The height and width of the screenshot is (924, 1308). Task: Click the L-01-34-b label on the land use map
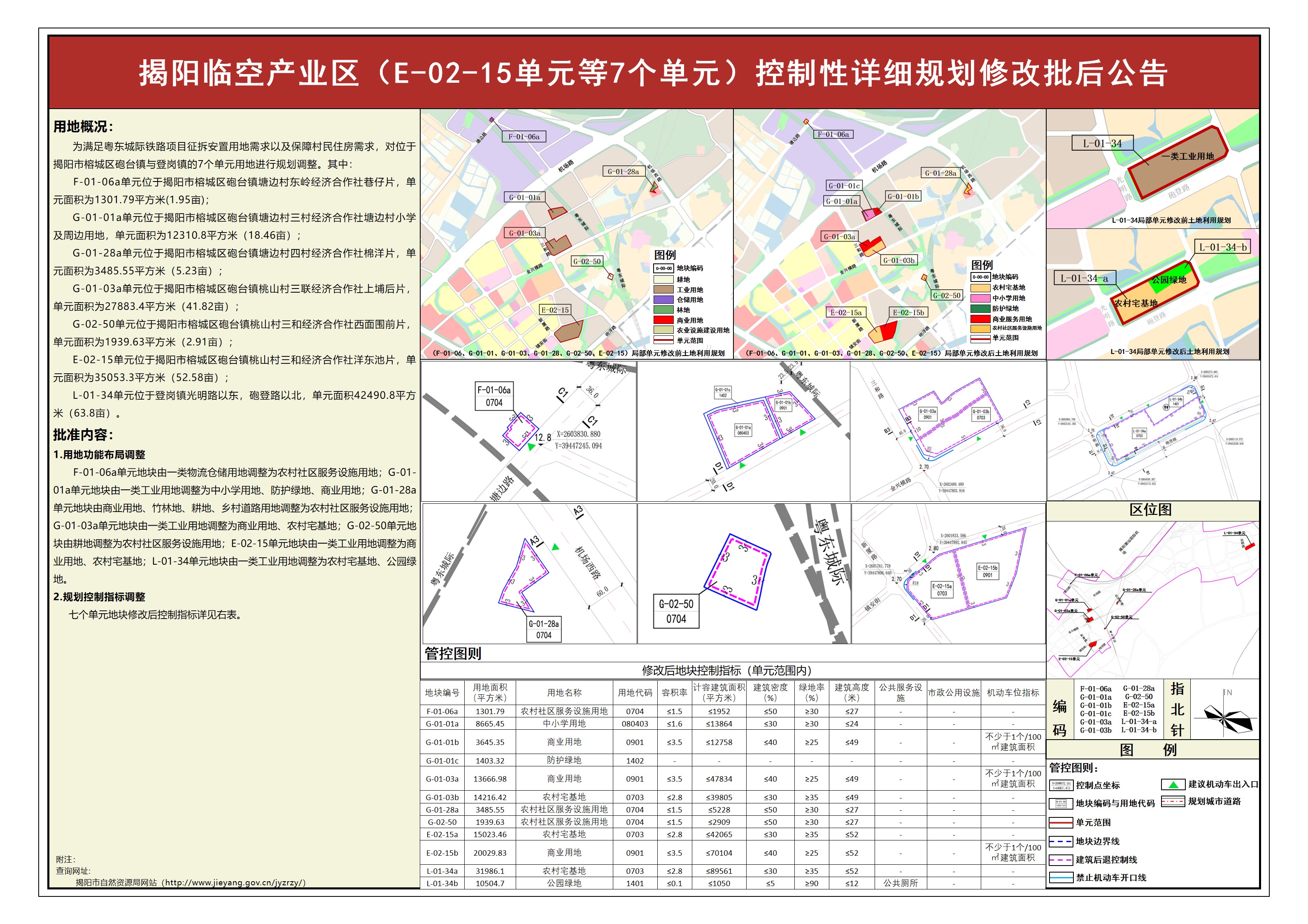point(1222,247)
